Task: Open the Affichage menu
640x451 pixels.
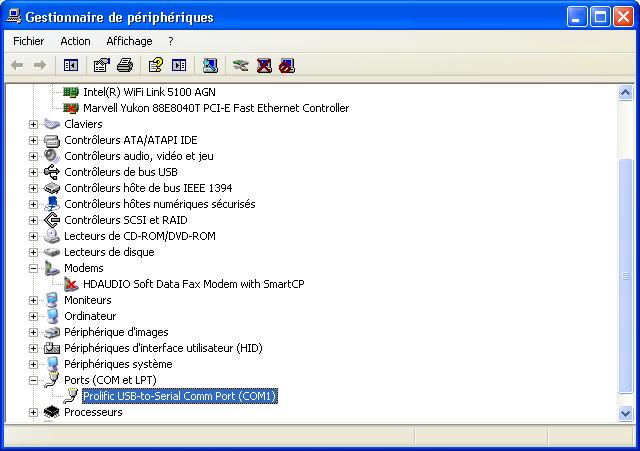Action: pyautogui.click(x=129, y=41)
